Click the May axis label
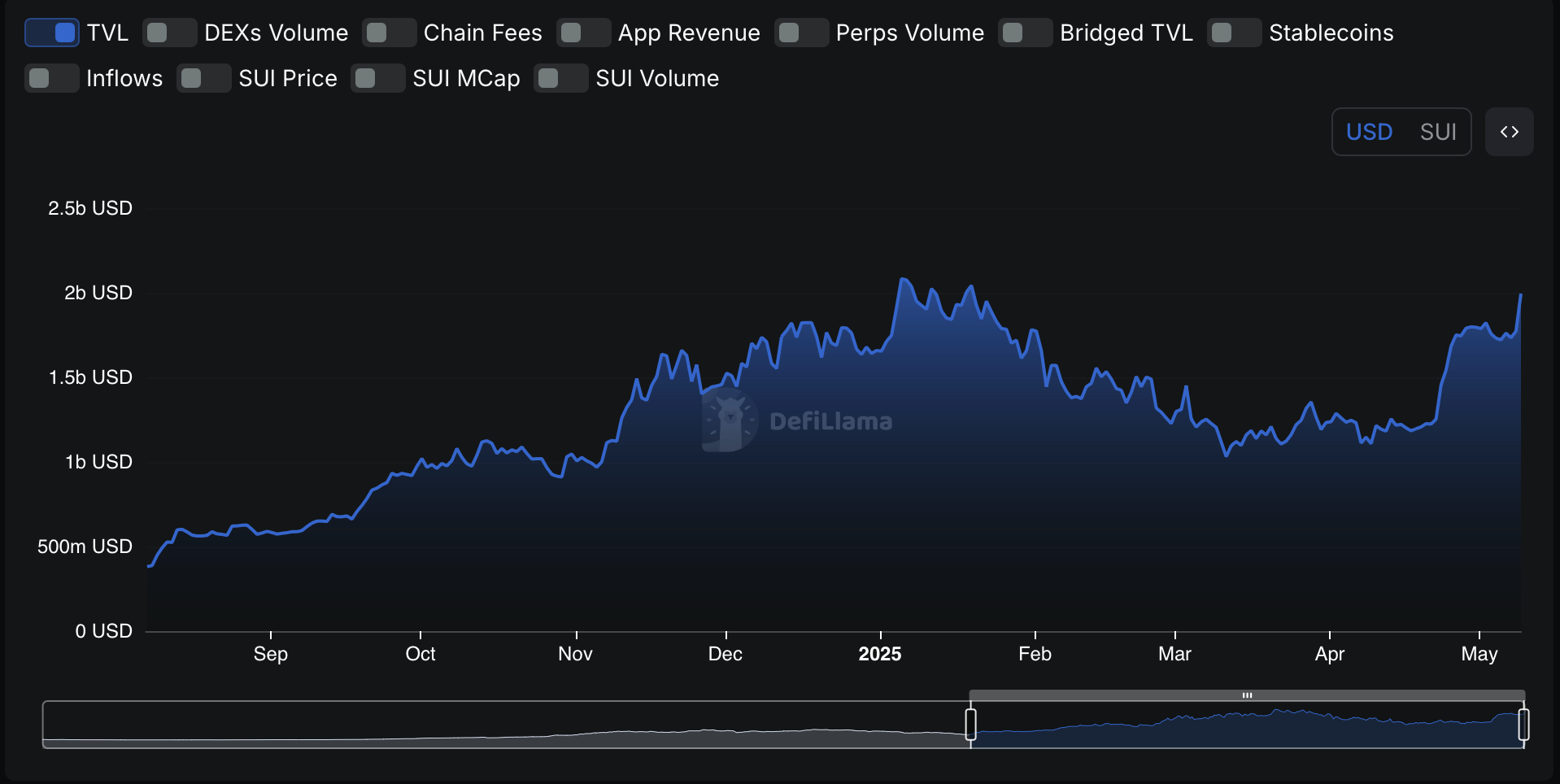Viewport: 1560px width, 784px height. point(1479,654)
